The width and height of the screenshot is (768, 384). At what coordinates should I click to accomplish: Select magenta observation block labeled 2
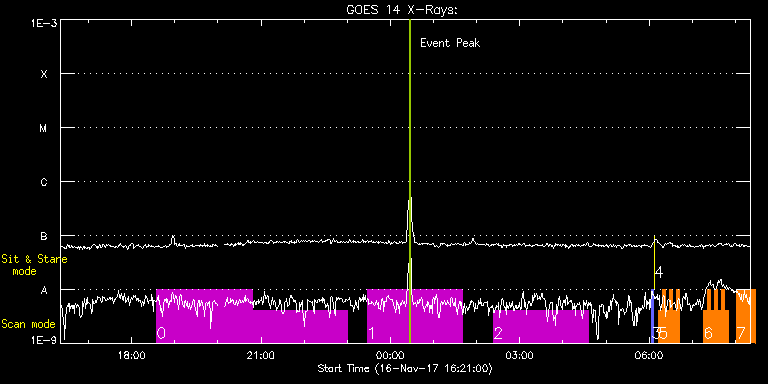click(541, 326)
